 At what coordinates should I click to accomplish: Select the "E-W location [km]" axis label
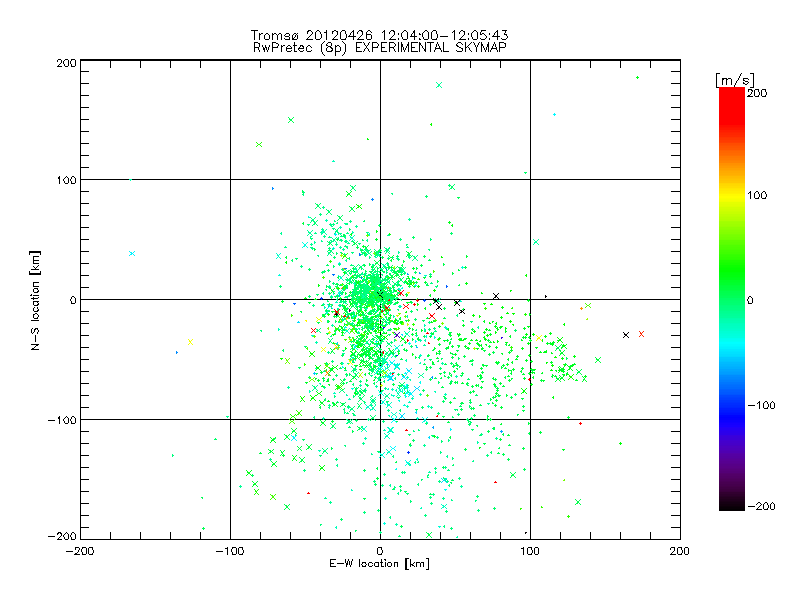379,564
